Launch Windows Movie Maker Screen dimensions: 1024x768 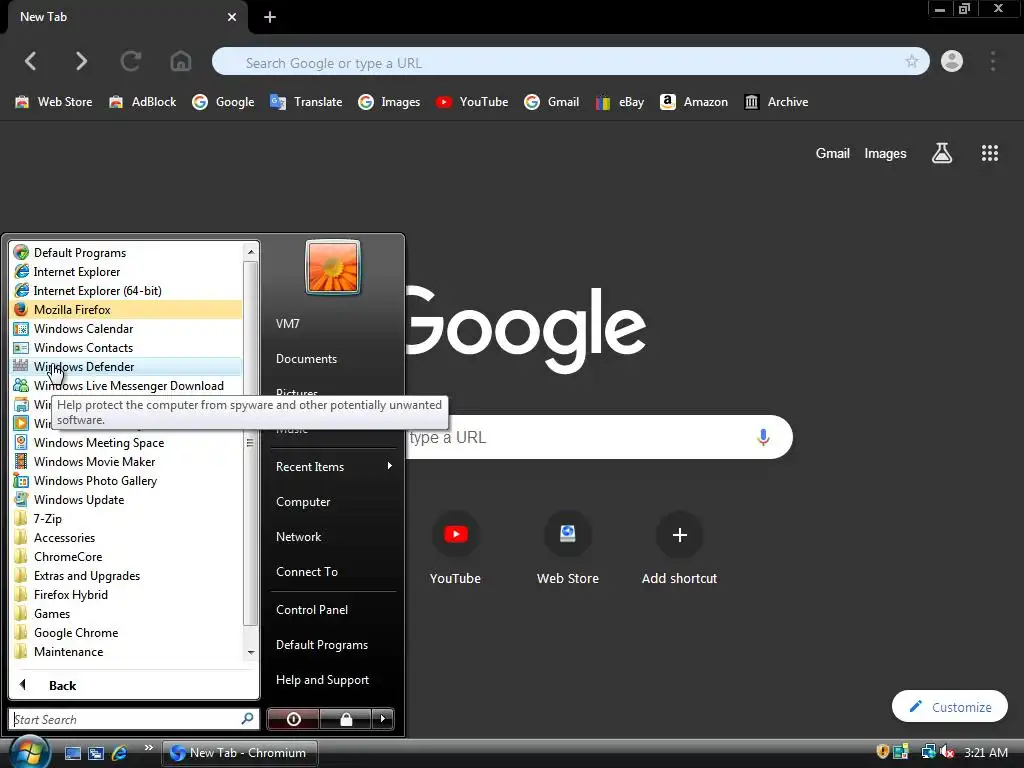[x=127, y=461]
